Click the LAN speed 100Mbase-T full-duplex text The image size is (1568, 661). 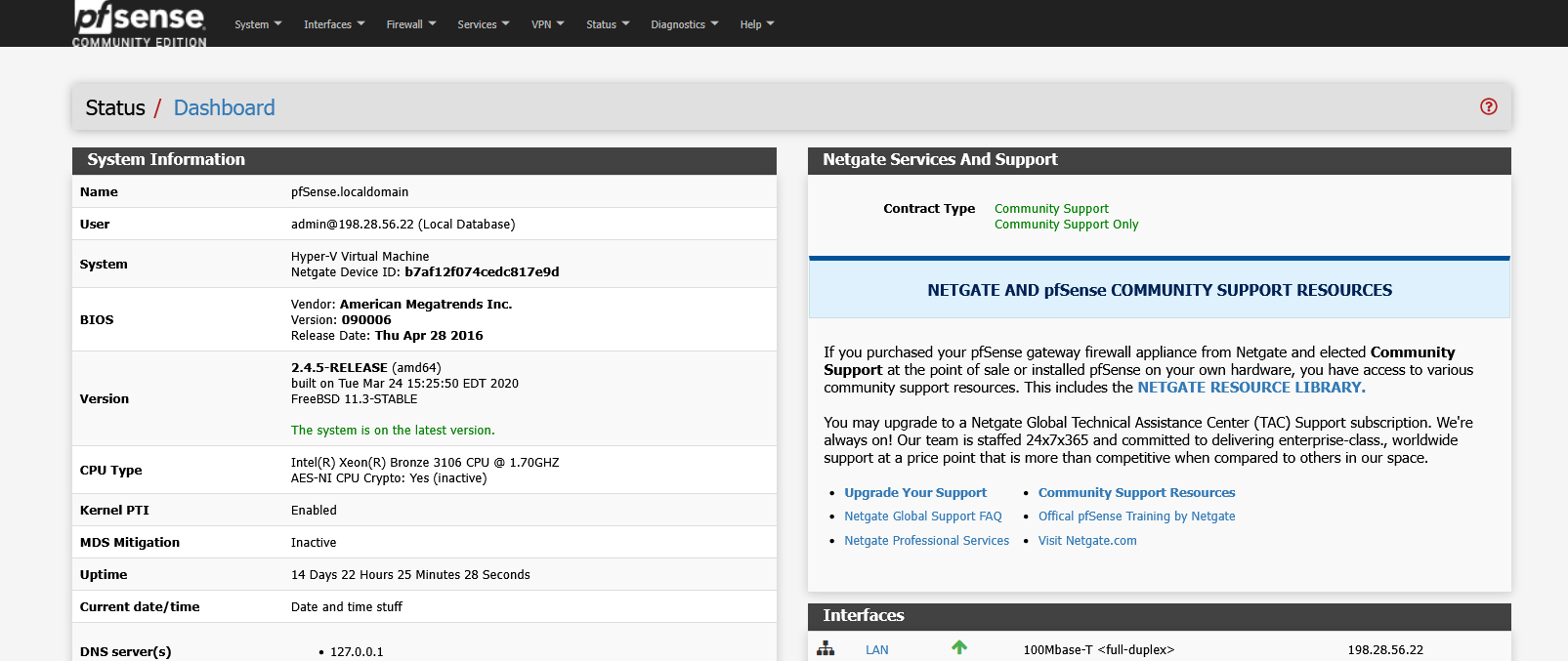pos(1099,650)
